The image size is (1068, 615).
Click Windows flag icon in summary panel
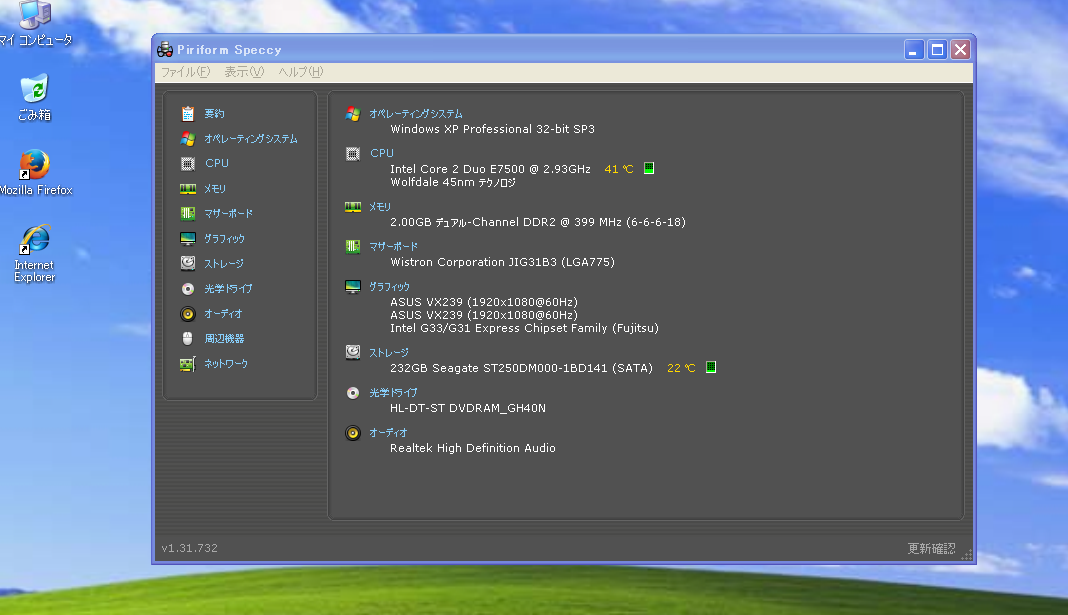click(x=353, y=114)
